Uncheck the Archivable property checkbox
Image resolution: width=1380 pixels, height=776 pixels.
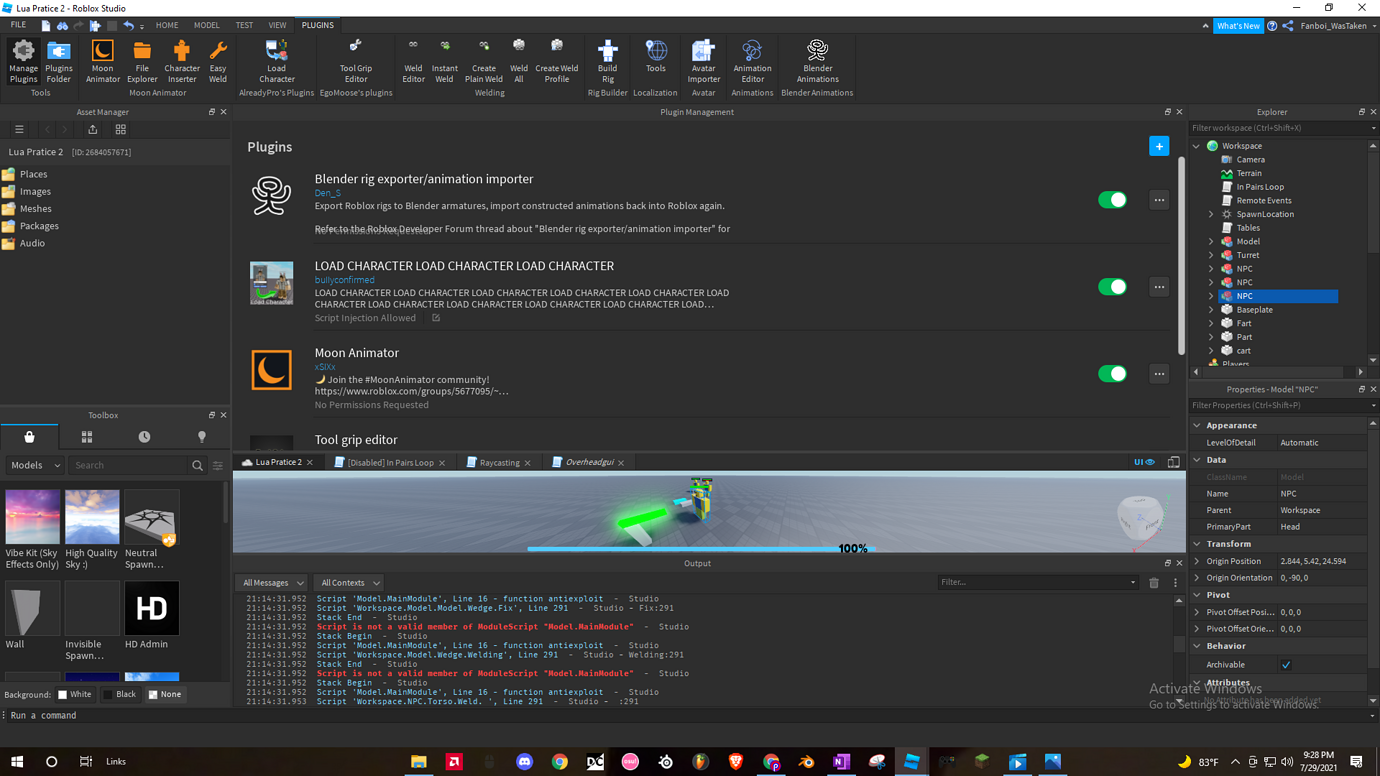pos(1286,665)
